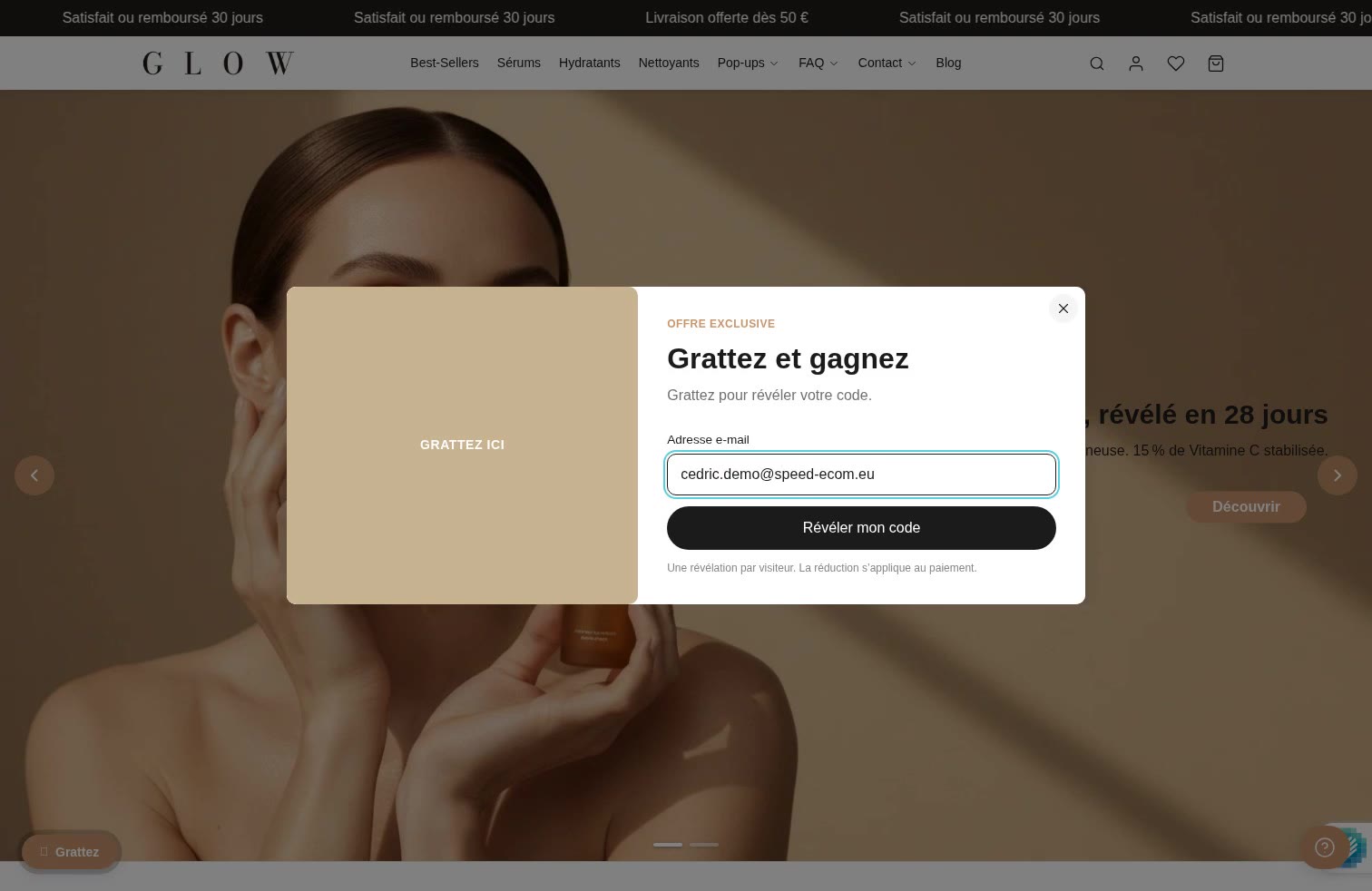
Task: Open the Blog menu item
Action: pyautogui.click(x=948, y=63)
